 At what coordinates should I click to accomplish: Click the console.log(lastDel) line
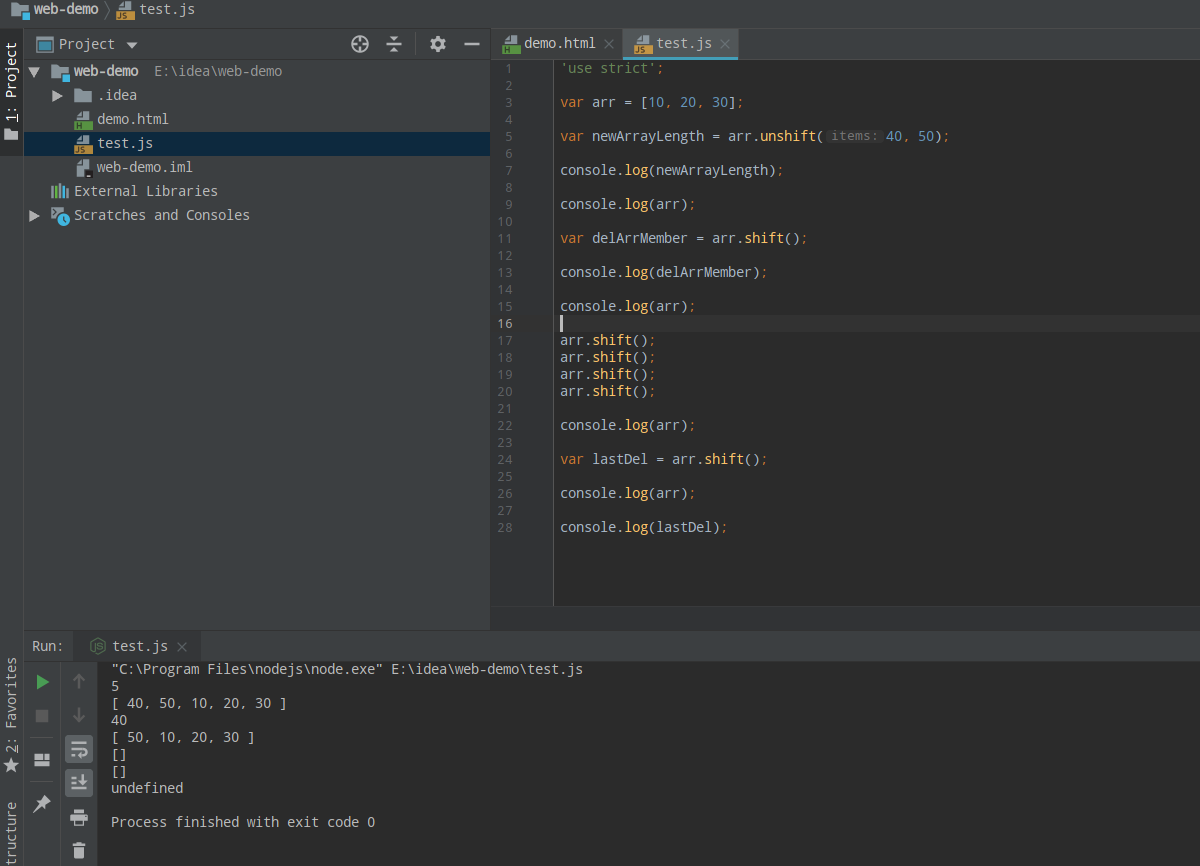pyautogui.click(x=644, y=527)
